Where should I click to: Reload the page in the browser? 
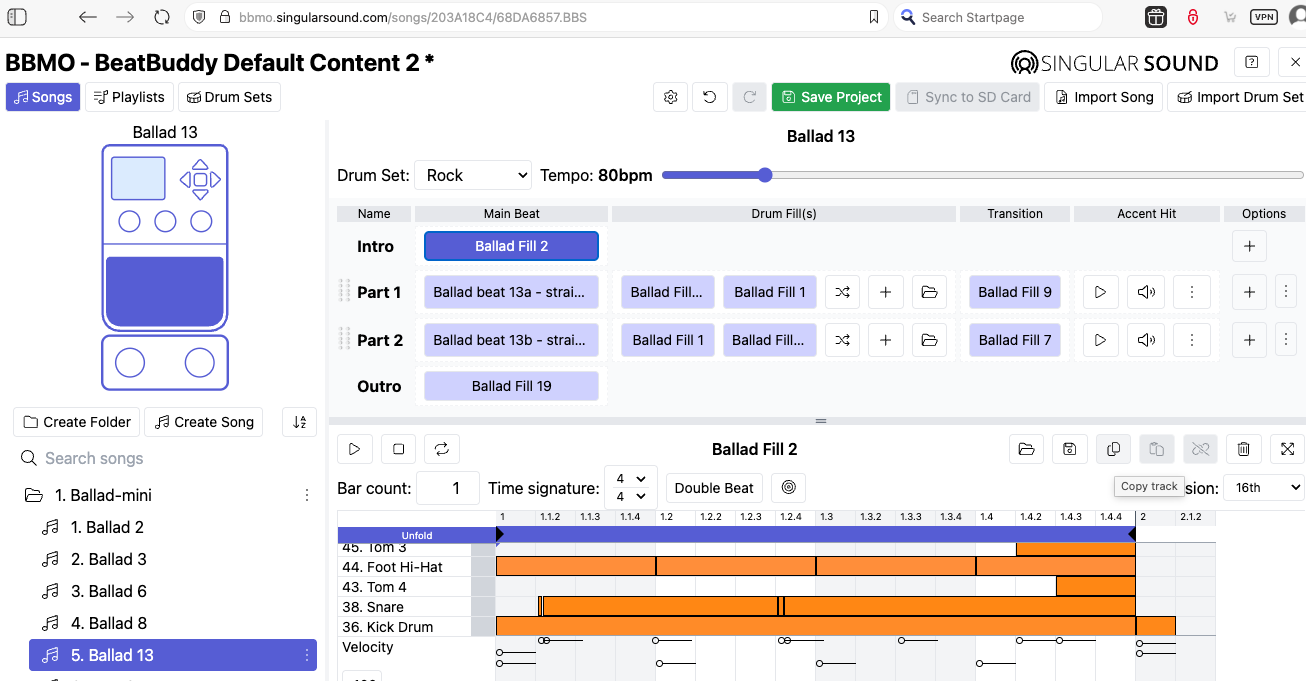click(x=162, y=17)
